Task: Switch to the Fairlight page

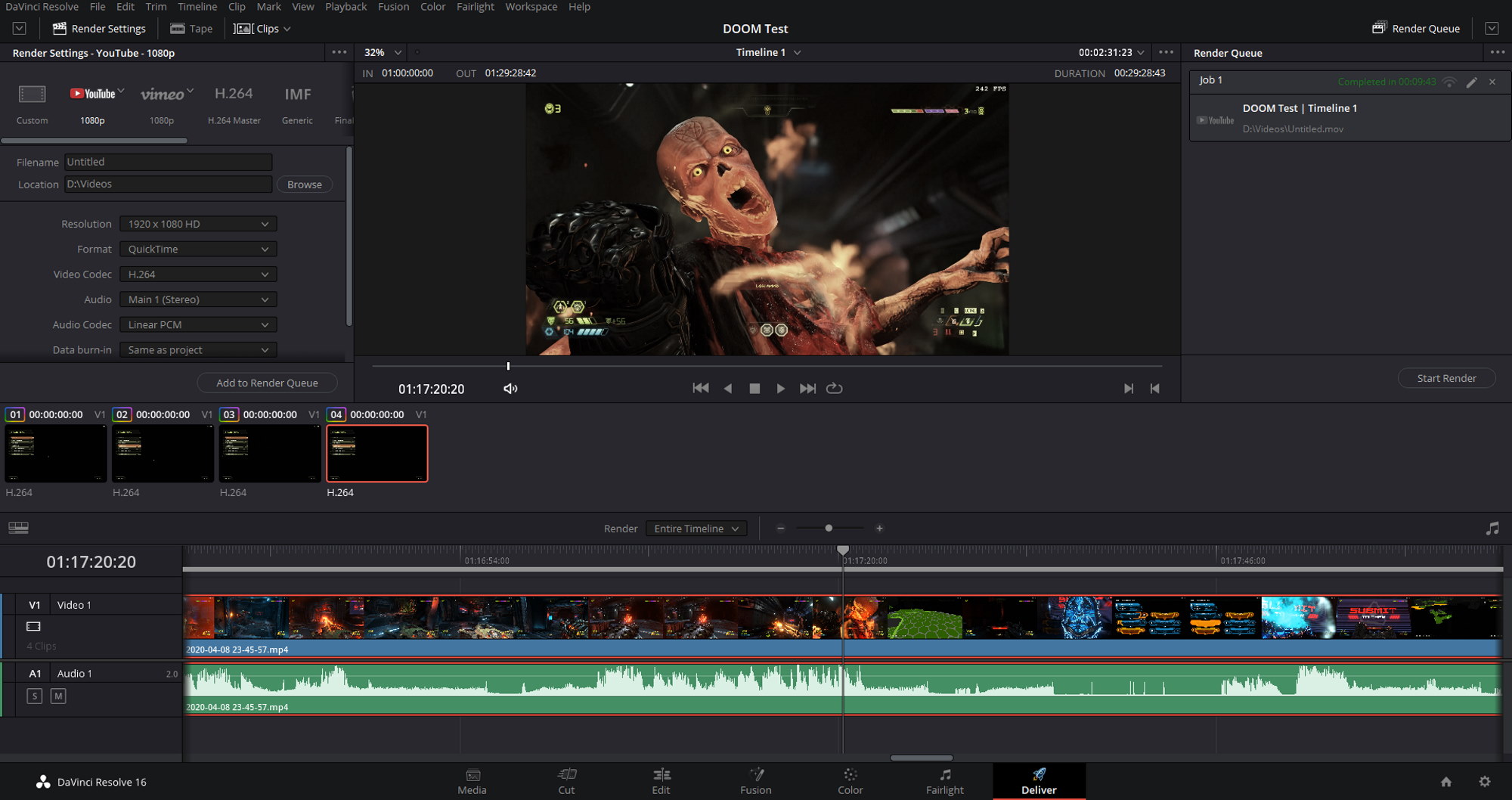Action: coord(945,782)
